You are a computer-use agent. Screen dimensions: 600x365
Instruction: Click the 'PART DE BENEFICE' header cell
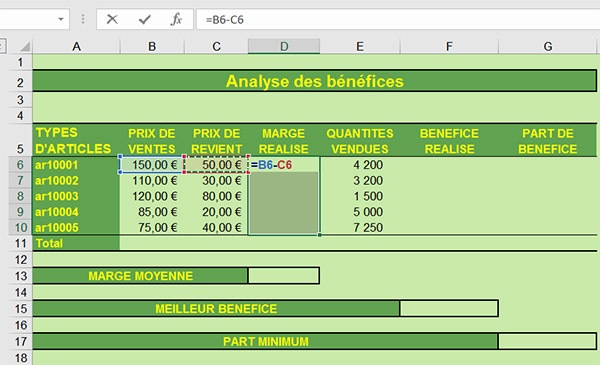(x=548, y=140)
